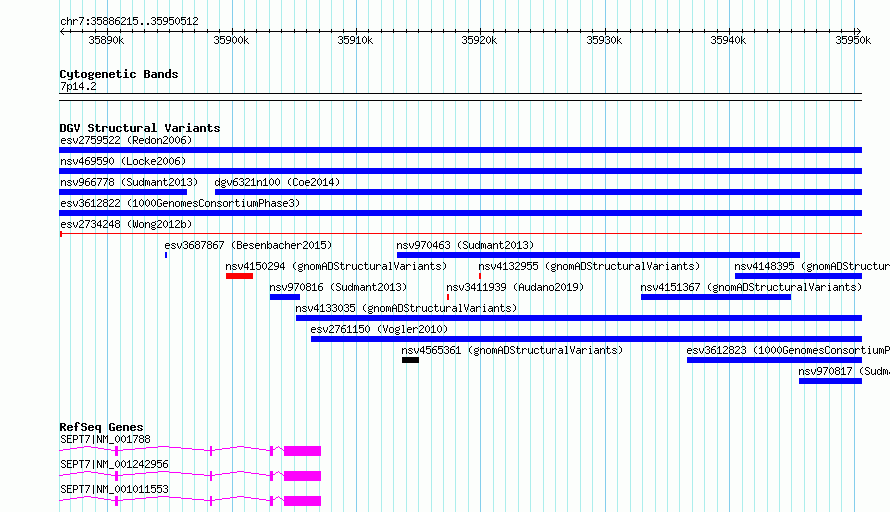Click the esv3687867 (Besenbacher2015) label
This screenshot has width=890, height=512.
[248, 245]
